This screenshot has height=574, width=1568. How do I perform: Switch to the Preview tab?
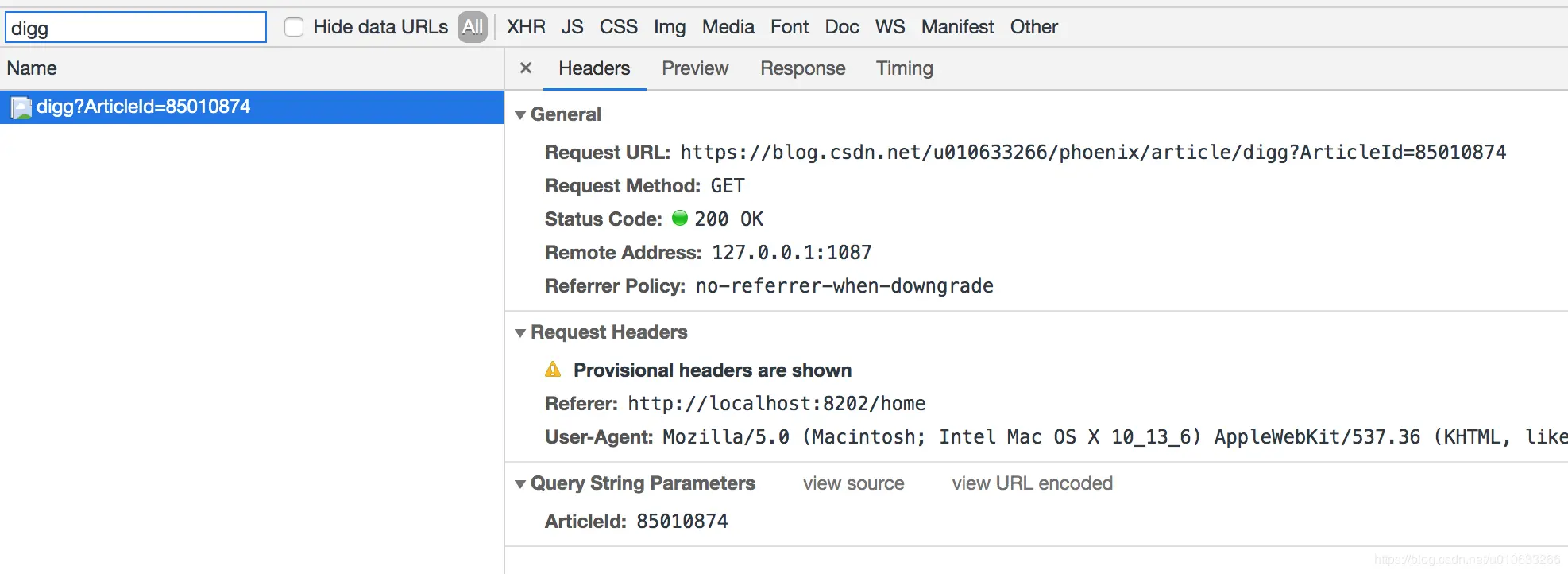695,68
